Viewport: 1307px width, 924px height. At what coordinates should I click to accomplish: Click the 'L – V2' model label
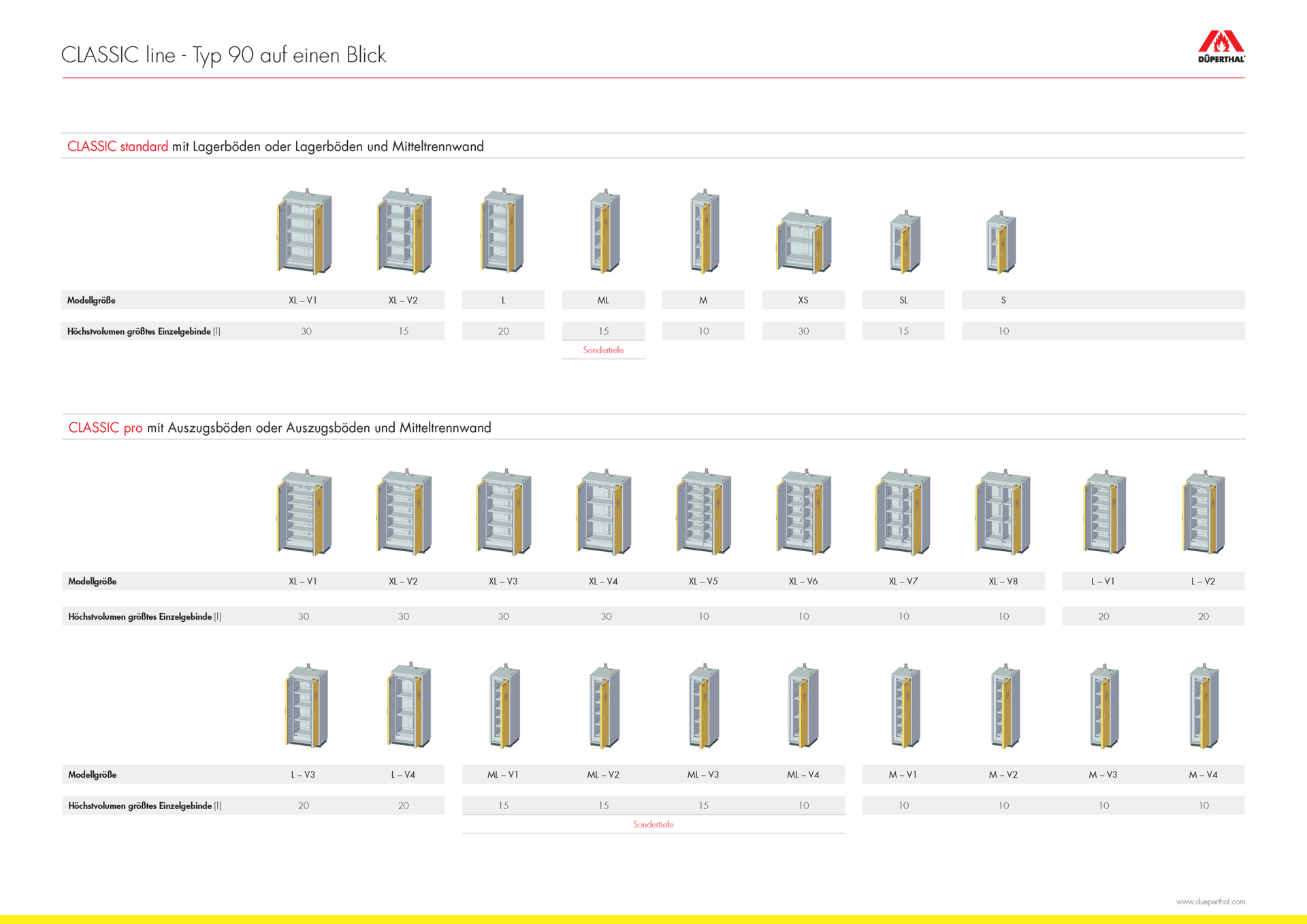point(1203,582)
